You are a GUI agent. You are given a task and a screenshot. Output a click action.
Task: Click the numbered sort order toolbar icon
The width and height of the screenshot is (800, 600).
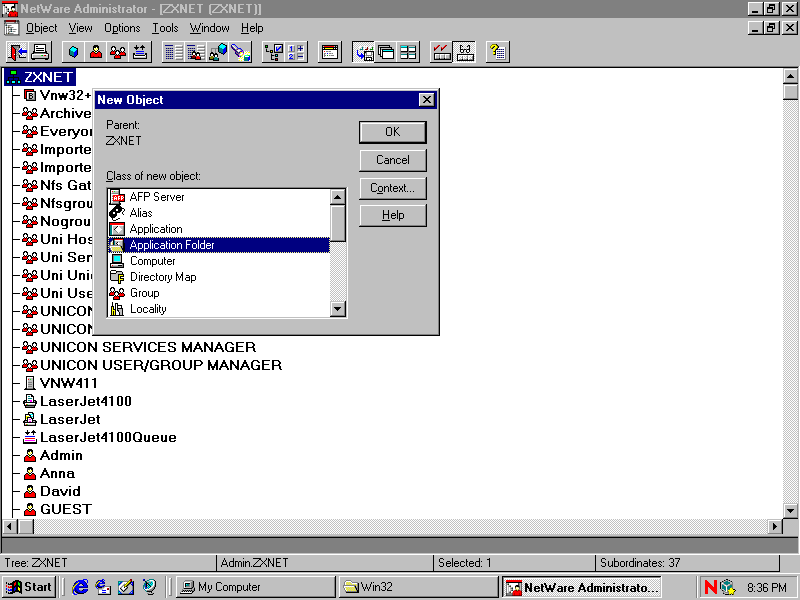pos(296,52)
